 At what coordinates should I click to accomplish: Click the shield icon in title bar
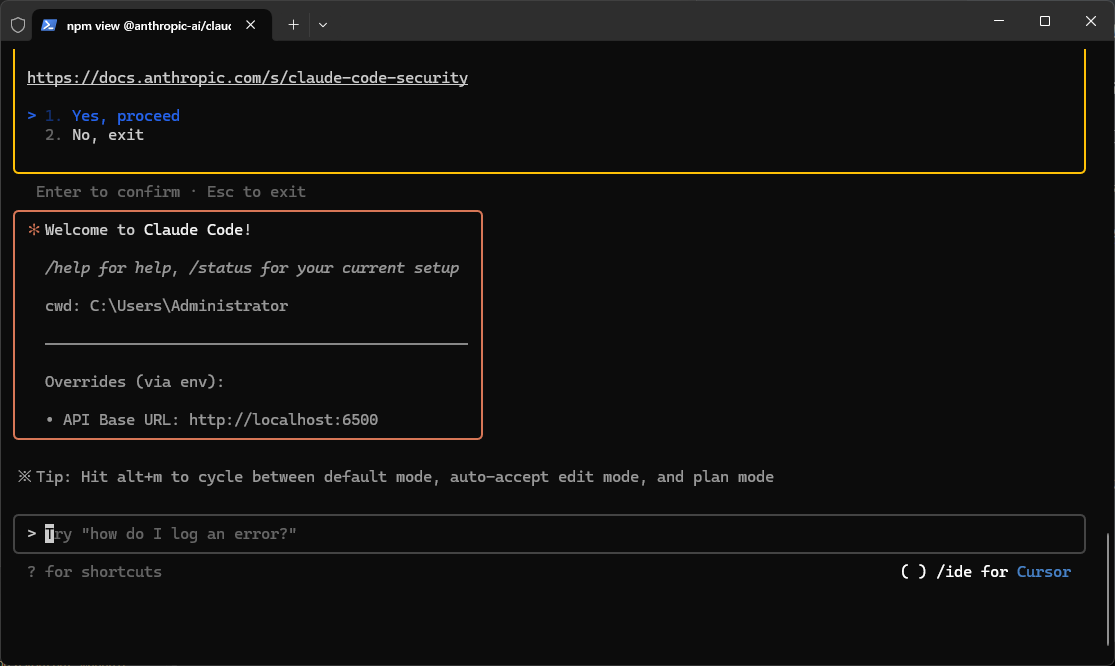[17, 25]
